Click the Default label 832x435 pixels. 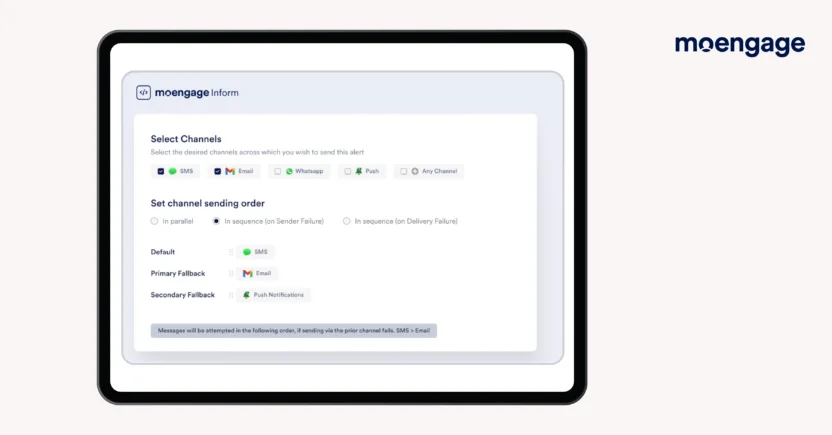pos(162,252)
